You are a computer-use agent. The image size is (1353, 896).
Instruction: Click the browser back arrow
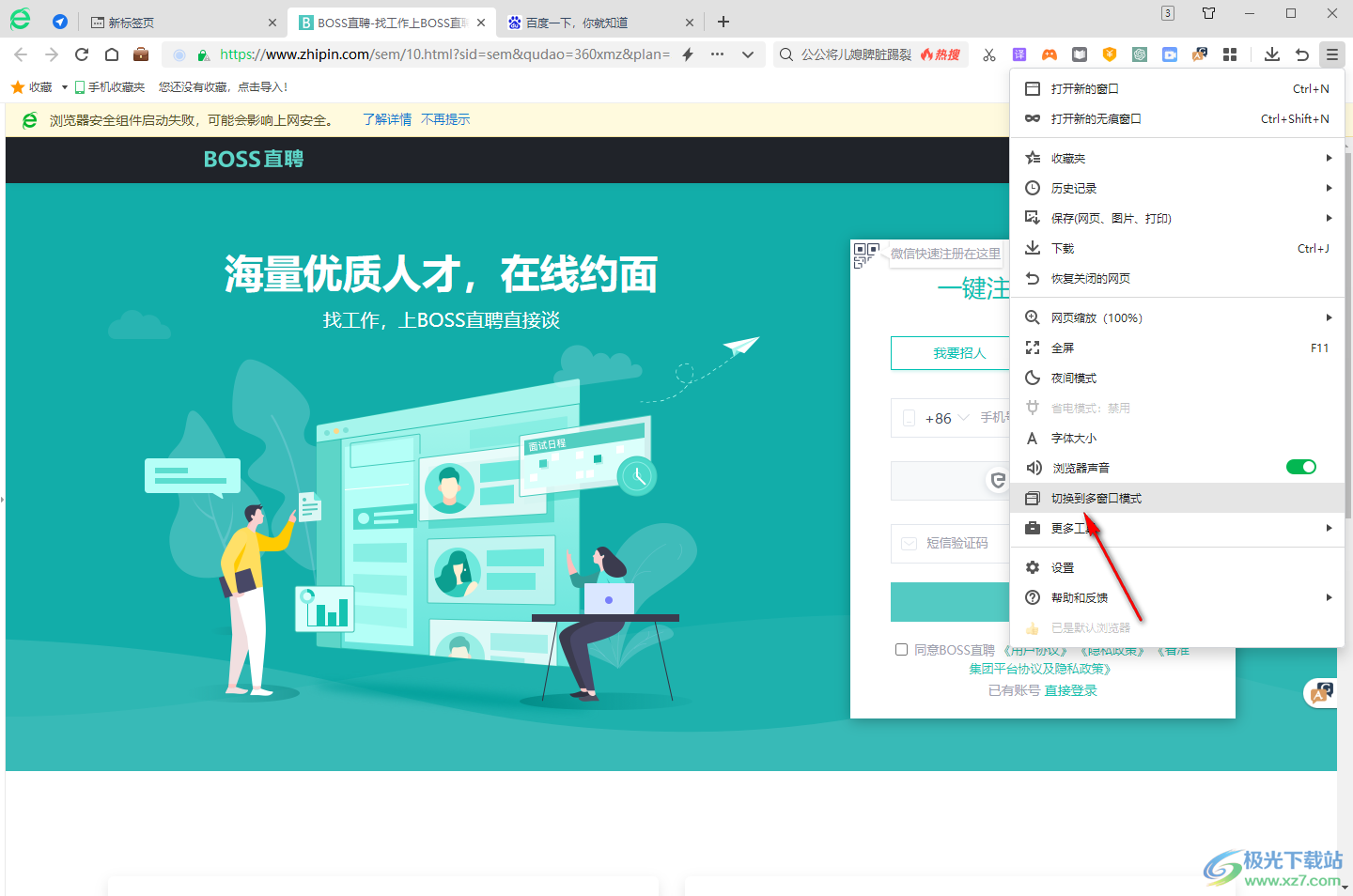click(x=21, y=54)
